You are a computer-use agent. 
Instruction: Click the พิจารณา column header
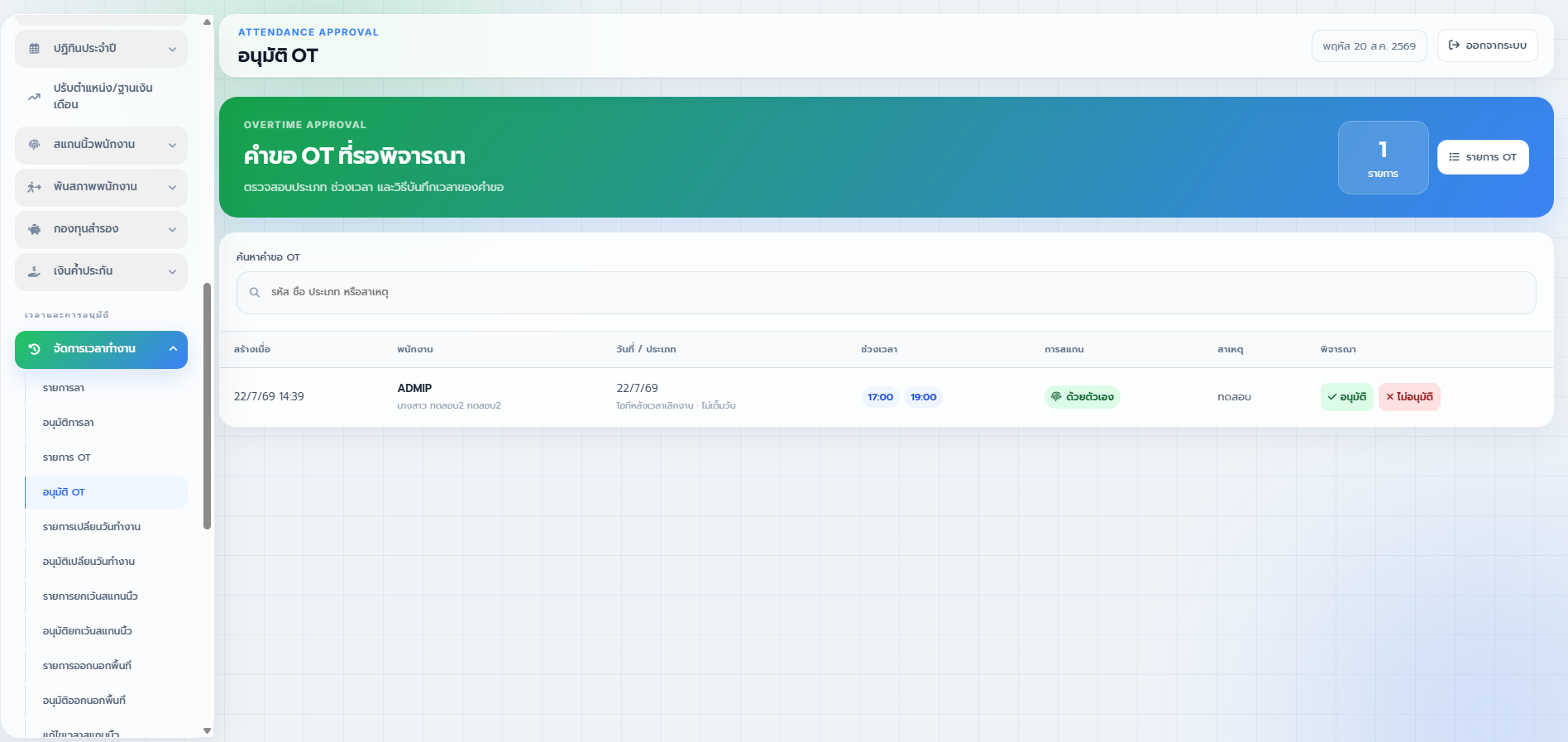(1338, 349)
